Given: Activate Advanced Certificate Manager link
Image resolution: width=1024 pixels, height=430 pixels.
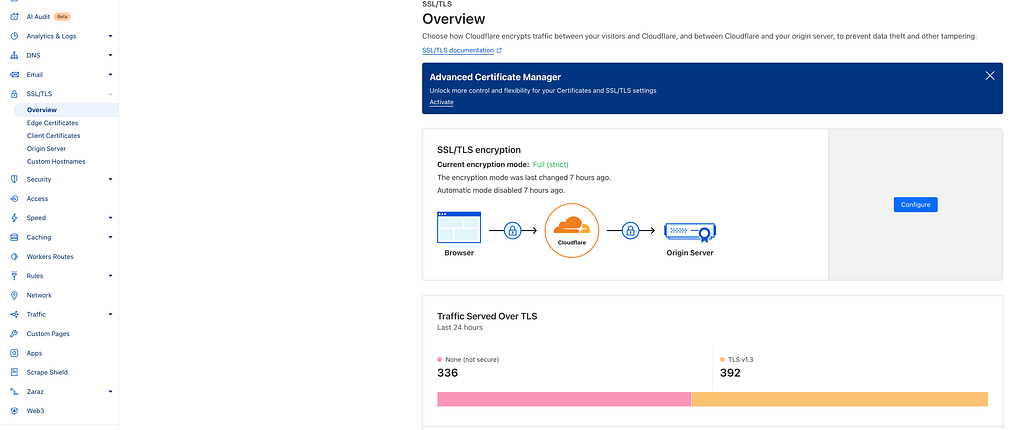Looking at the screenshot, I should 441,103.
